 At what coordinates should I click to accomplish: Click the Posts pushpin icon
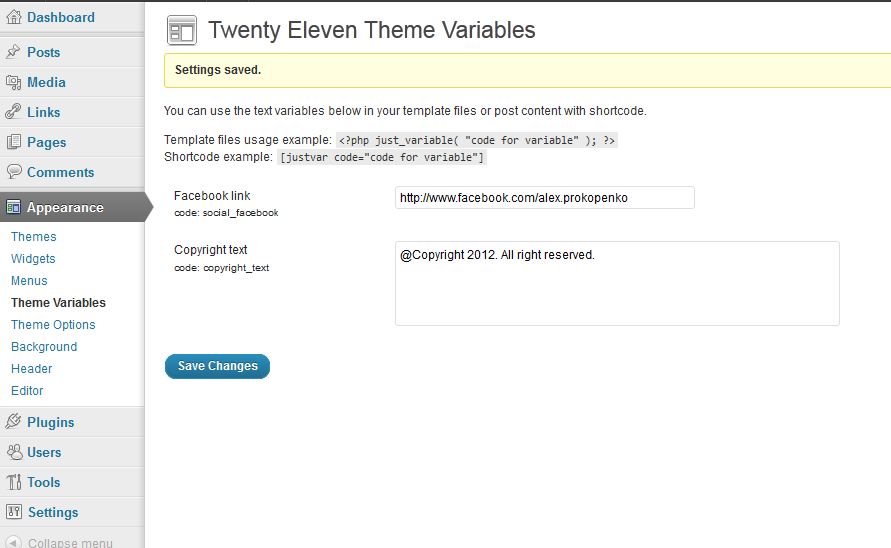point(14,52)
